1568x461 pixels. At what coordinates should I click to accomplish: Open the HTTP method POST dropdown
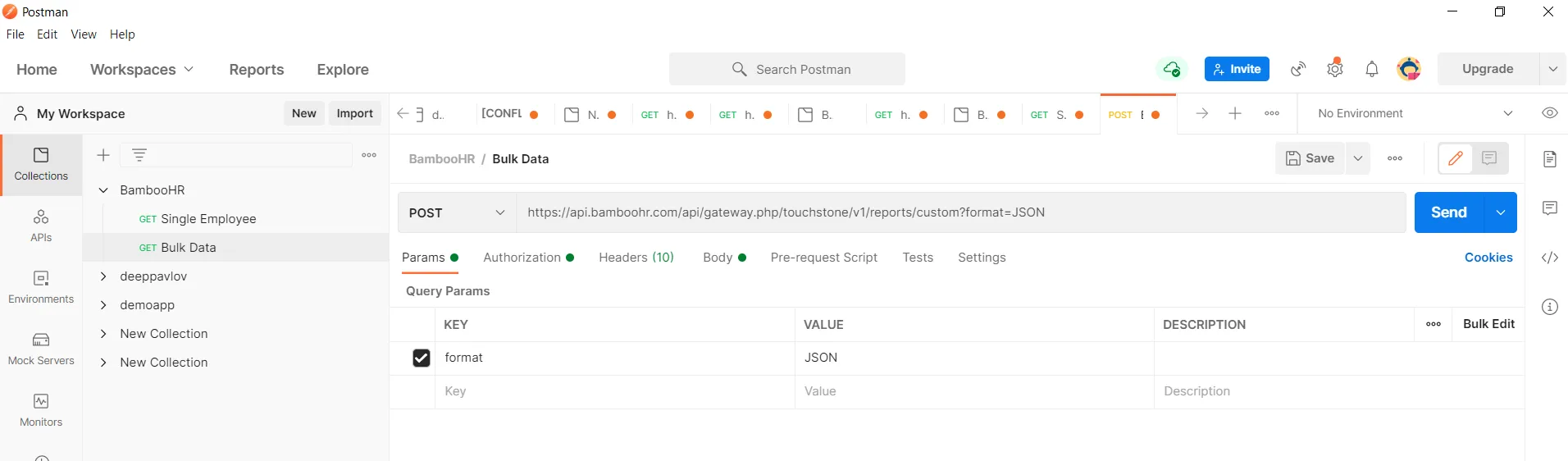[457, 212]
